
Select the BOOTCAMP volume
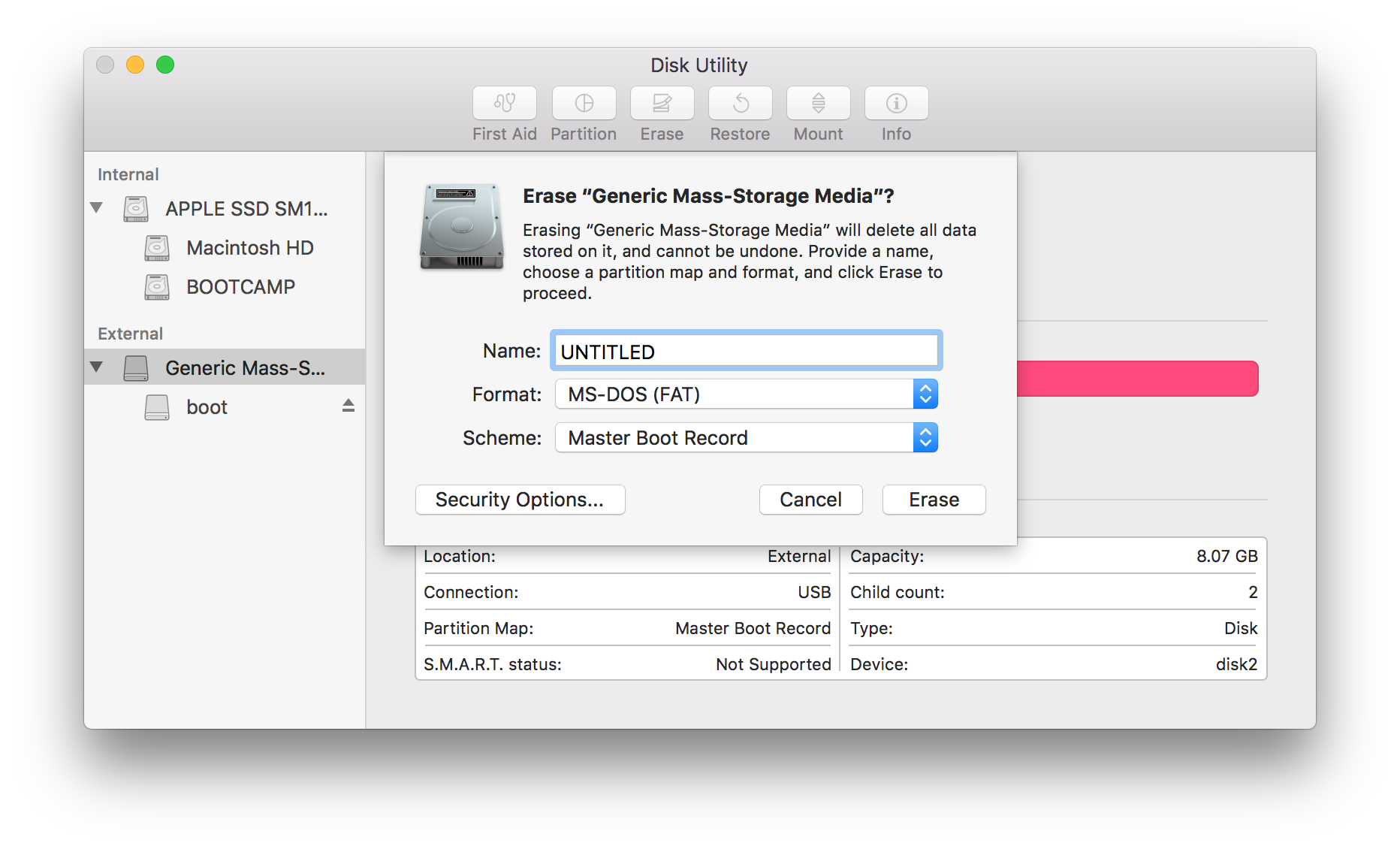tap(238, 286)
